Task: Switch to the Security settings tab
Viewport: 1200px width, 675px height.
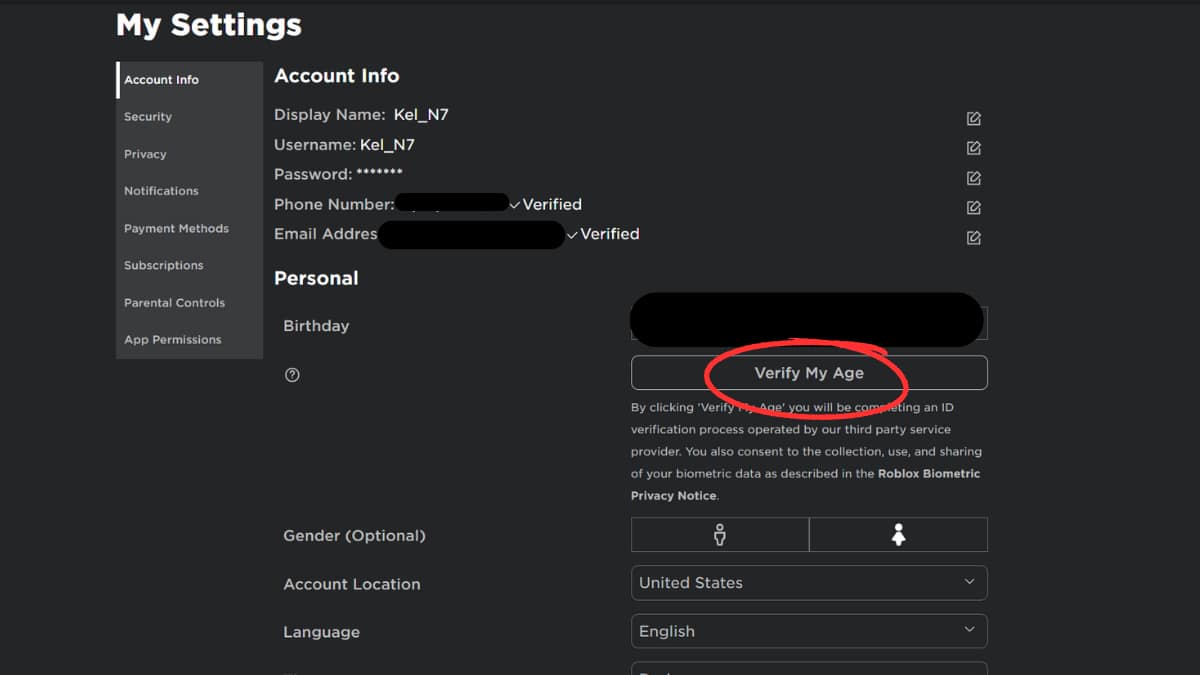Action: coord(147,116)
